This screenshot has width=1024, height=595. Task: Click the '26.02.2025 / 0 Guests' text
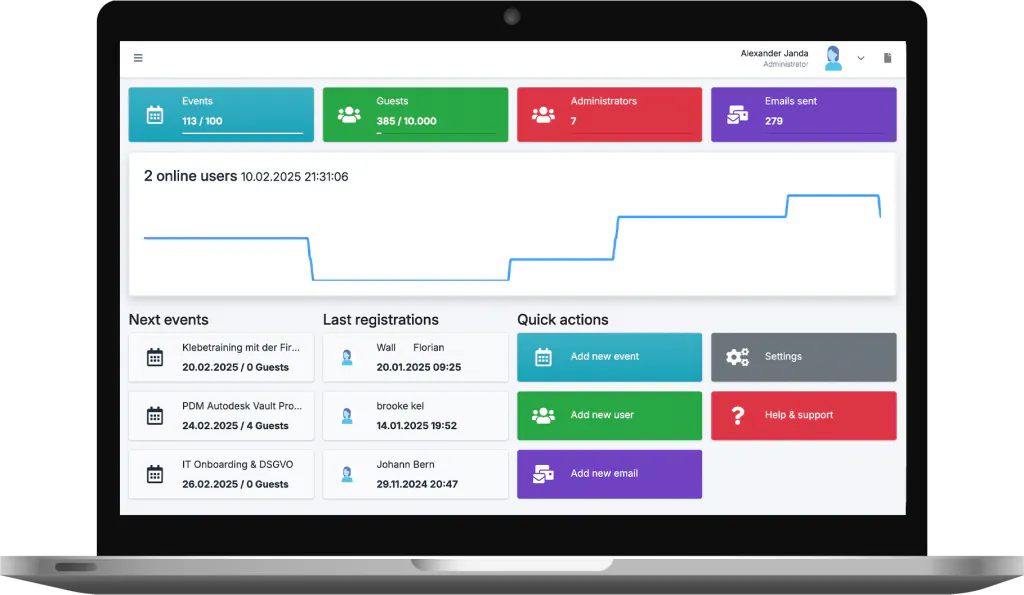pos(235,484)
